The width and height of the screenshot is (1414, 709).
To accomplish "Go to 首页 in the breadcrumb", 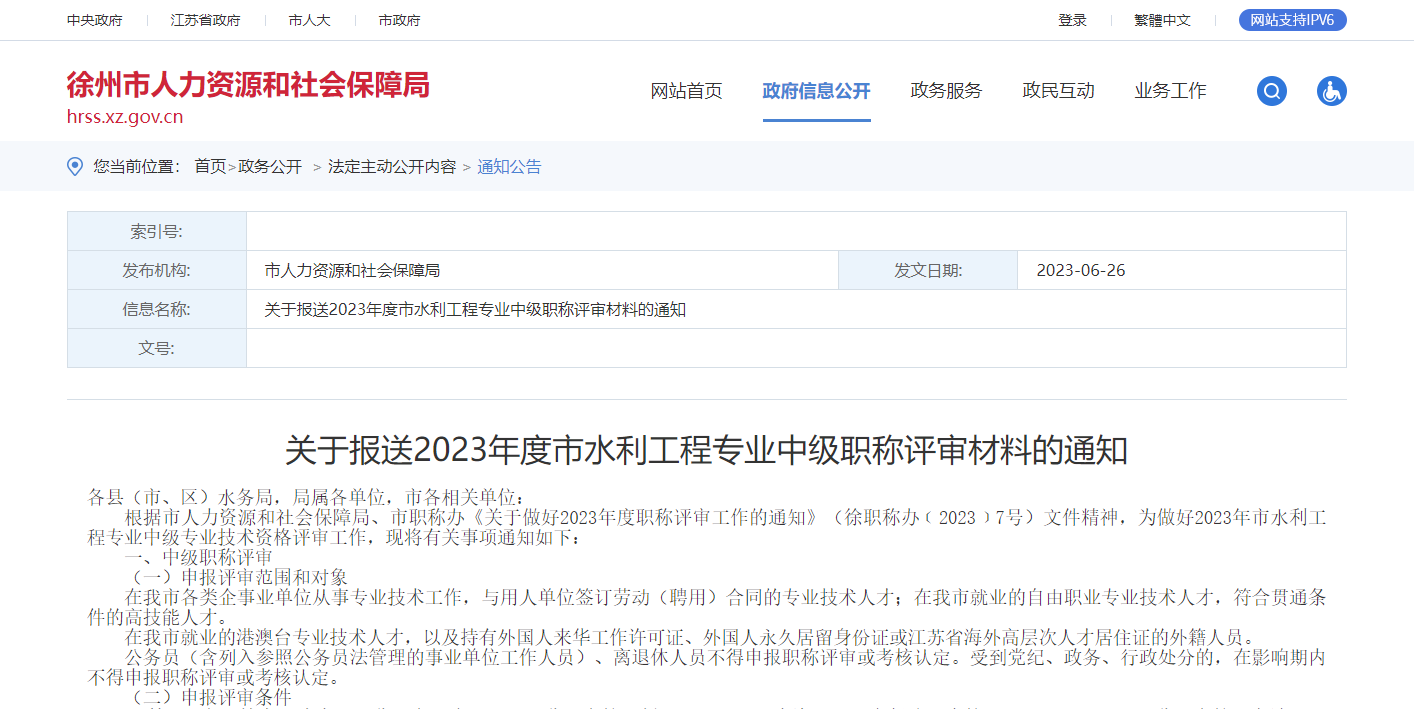I will pyautogui.click(x=210, y=167).
